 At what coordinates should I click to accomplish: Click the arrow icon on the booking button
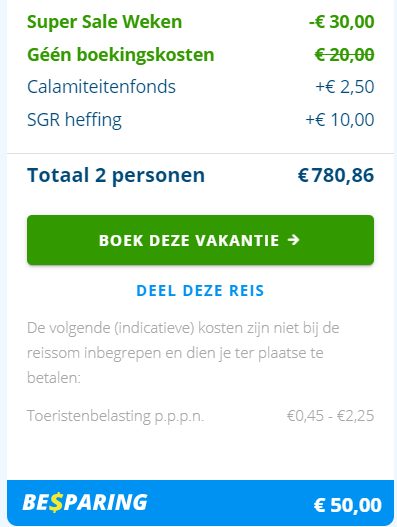[x=294, y=240]
